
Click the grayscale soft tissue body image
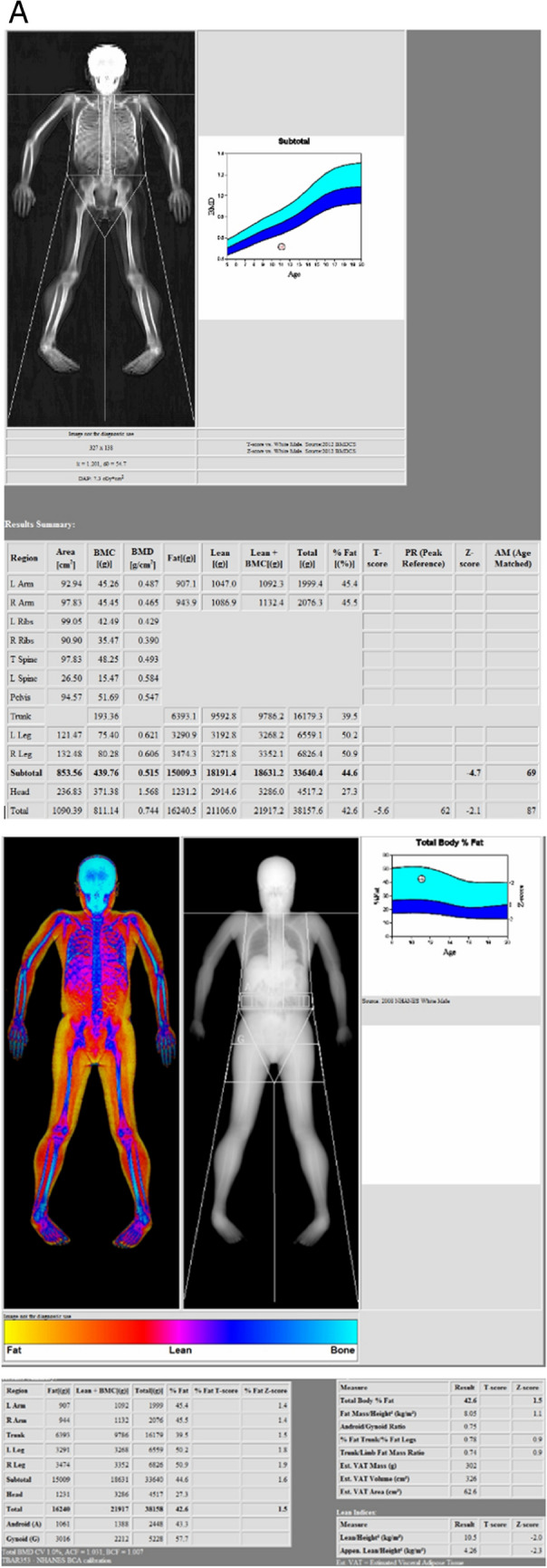271,1073
